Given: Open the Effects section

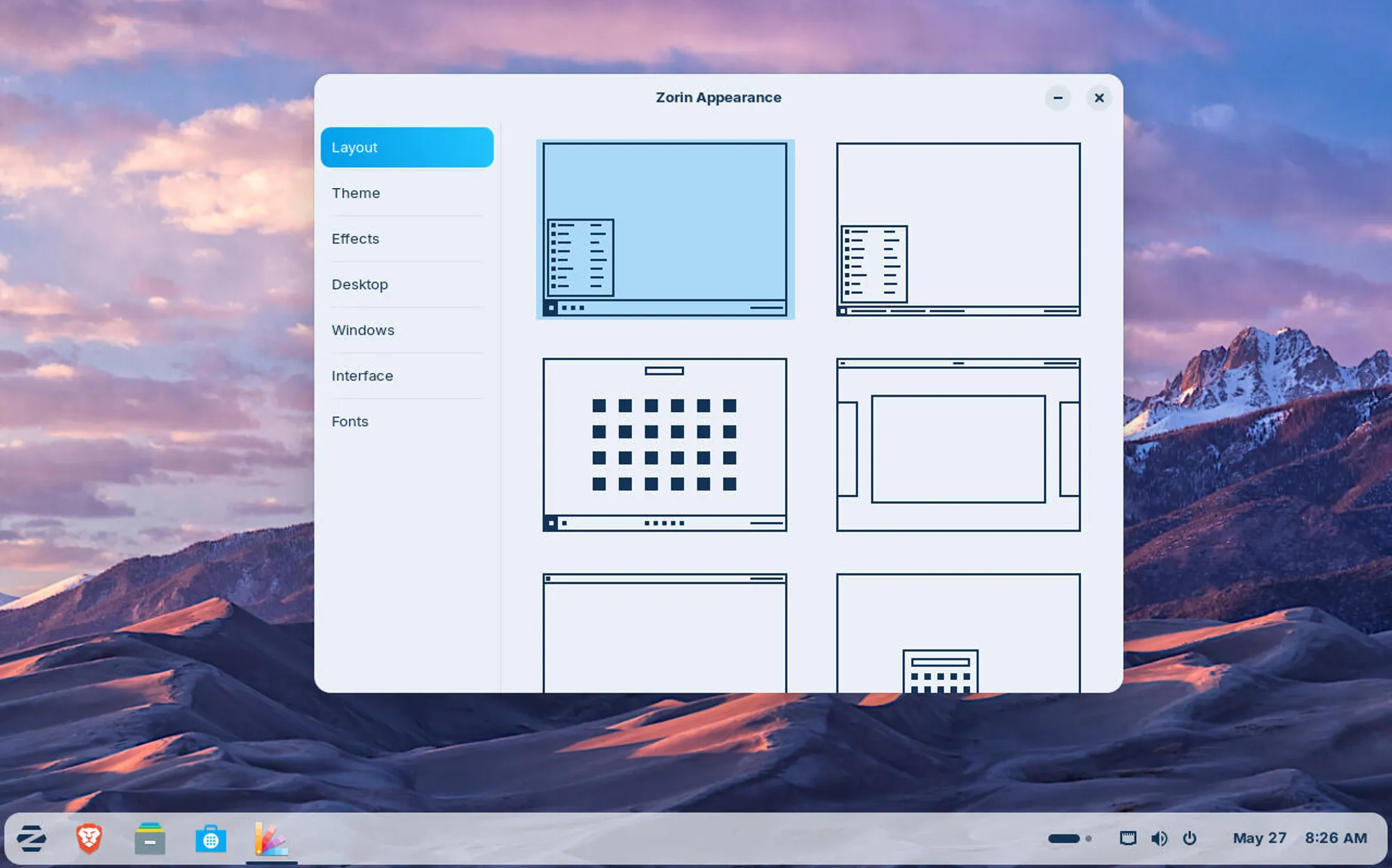Looking at the screenshot, I should coord(407,239).
